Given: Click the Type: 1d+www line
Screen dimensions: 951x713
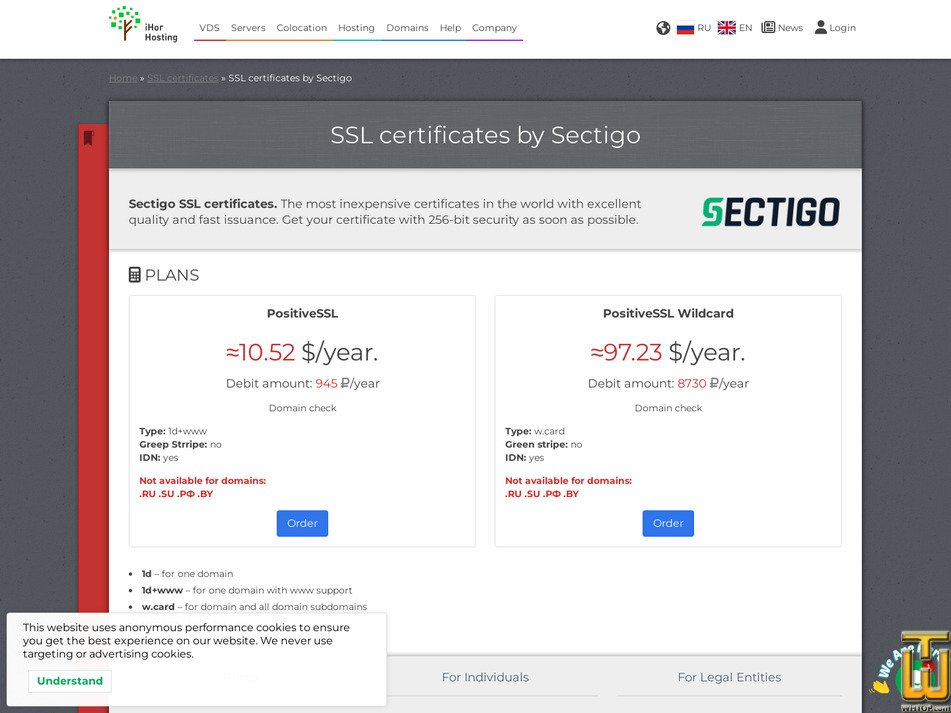Looking at the screenshot, I should click(x=173, y=431).
